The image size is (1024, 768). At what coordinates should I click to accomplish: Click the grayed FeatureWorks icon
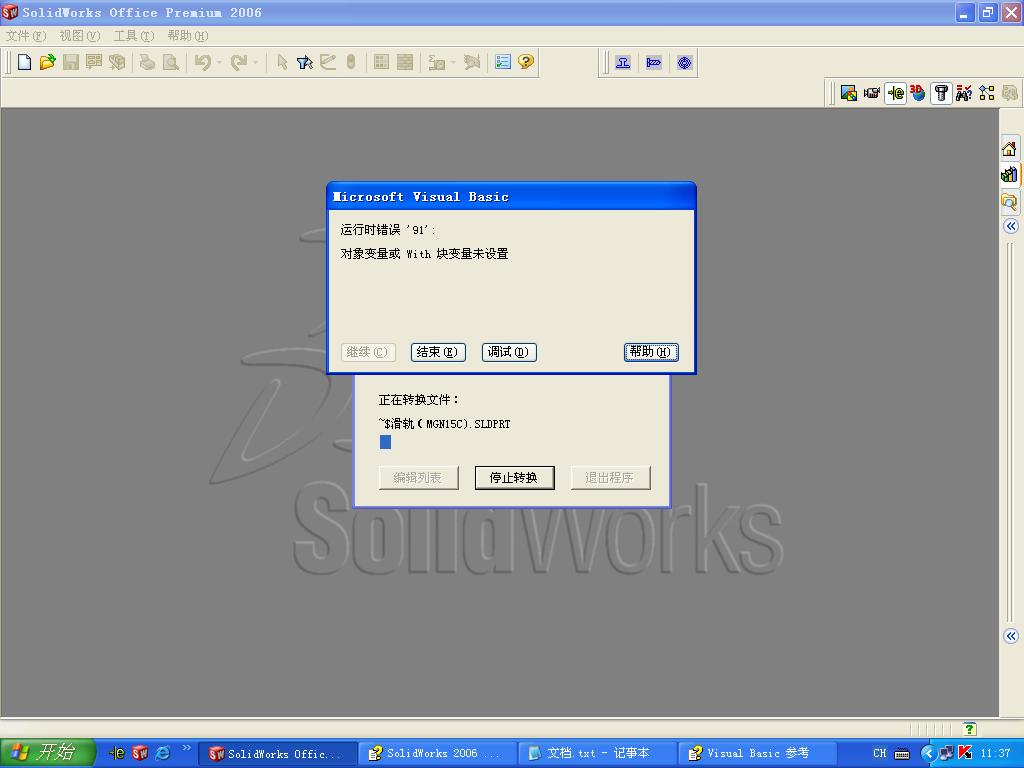coord(1010,93)
